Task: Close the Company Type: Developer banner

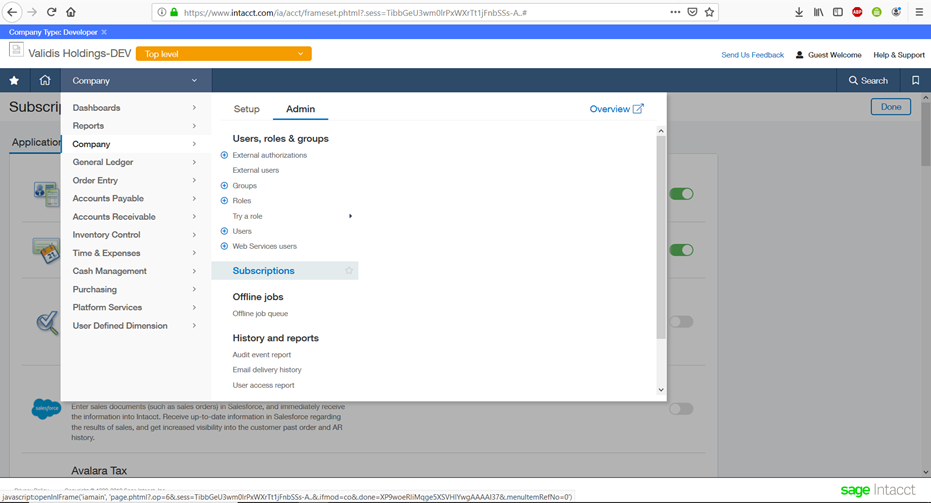Action: (x=104, y=32)
